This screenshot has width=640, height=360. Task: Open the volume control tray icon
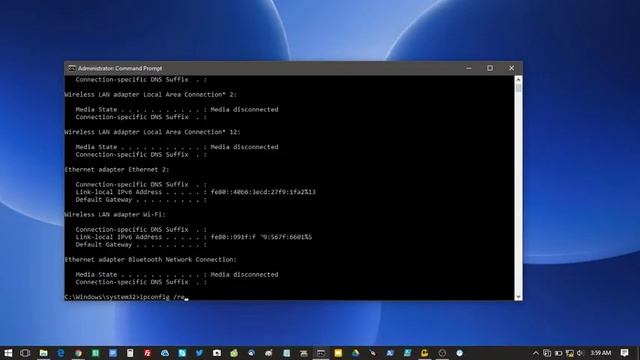[580, 353]
